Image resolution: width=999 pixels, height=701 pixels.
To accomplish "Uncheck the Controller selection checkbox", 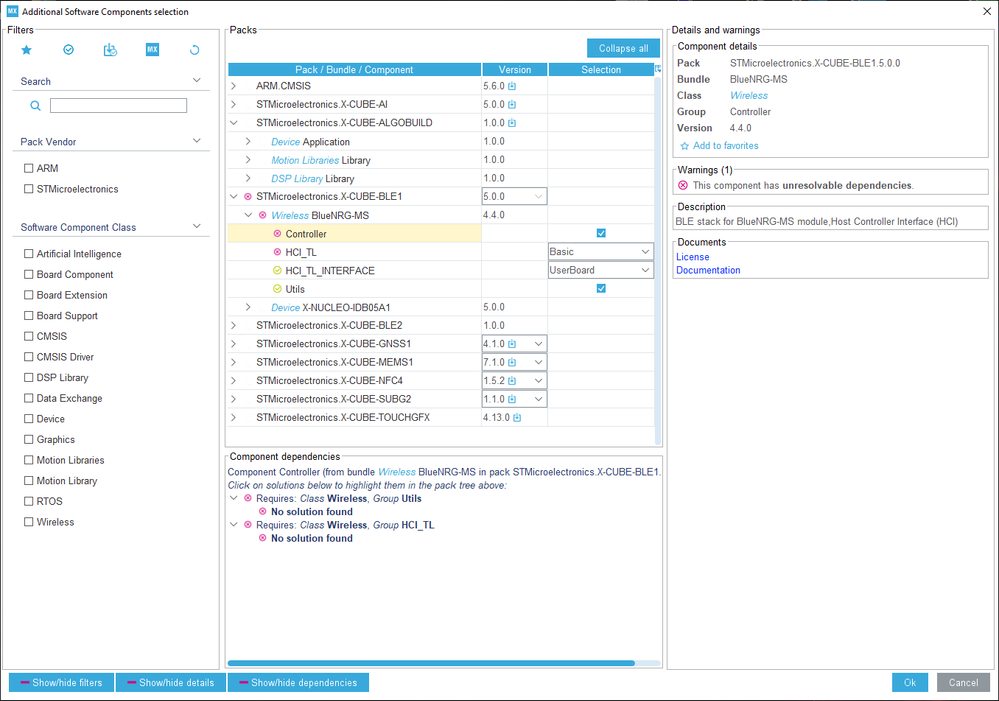I will 601,233.
